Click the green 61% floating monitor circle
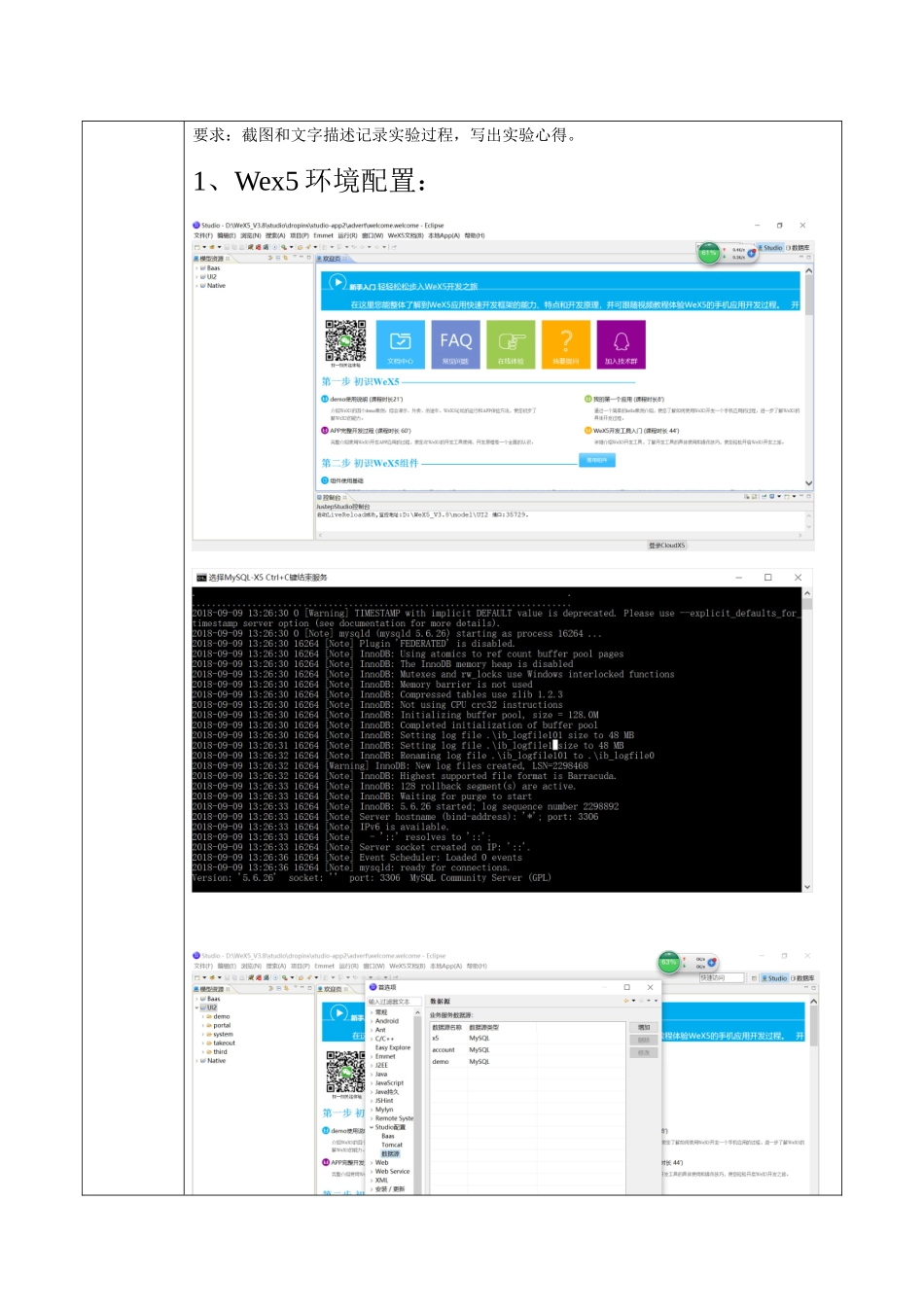Viewport: 924px width, 1307px height. tap(709, 253)
